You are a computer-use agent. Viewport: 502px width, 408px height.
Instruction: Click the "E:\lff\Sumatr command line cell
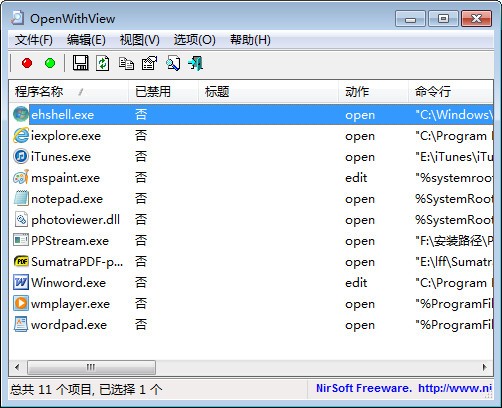click(x=454, y=261)
